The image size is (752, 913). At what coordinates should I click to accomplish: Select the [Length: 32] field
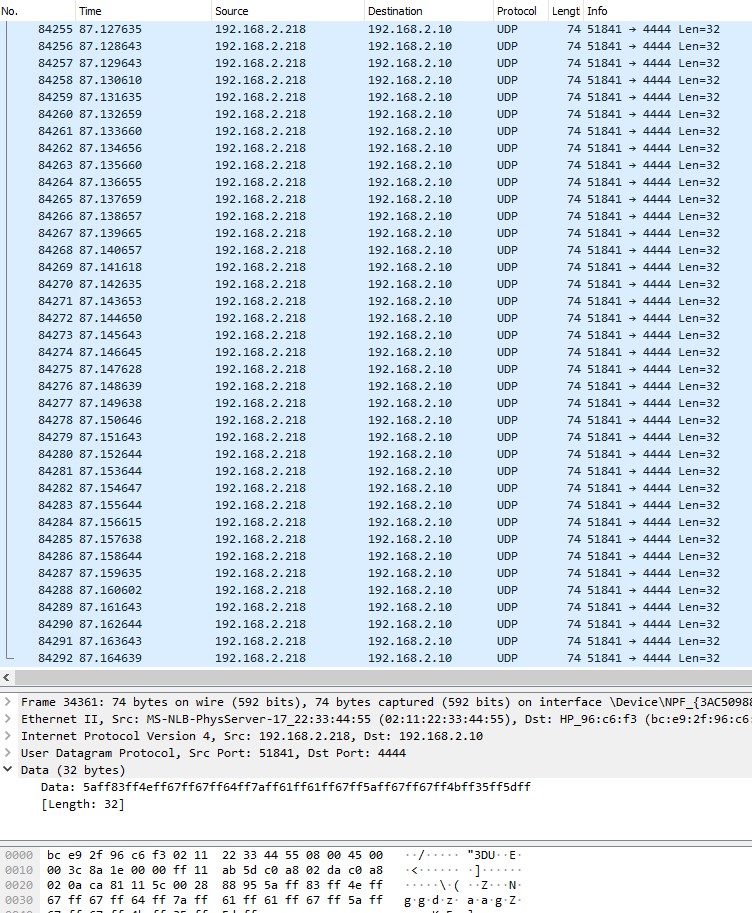pos(83,804)
